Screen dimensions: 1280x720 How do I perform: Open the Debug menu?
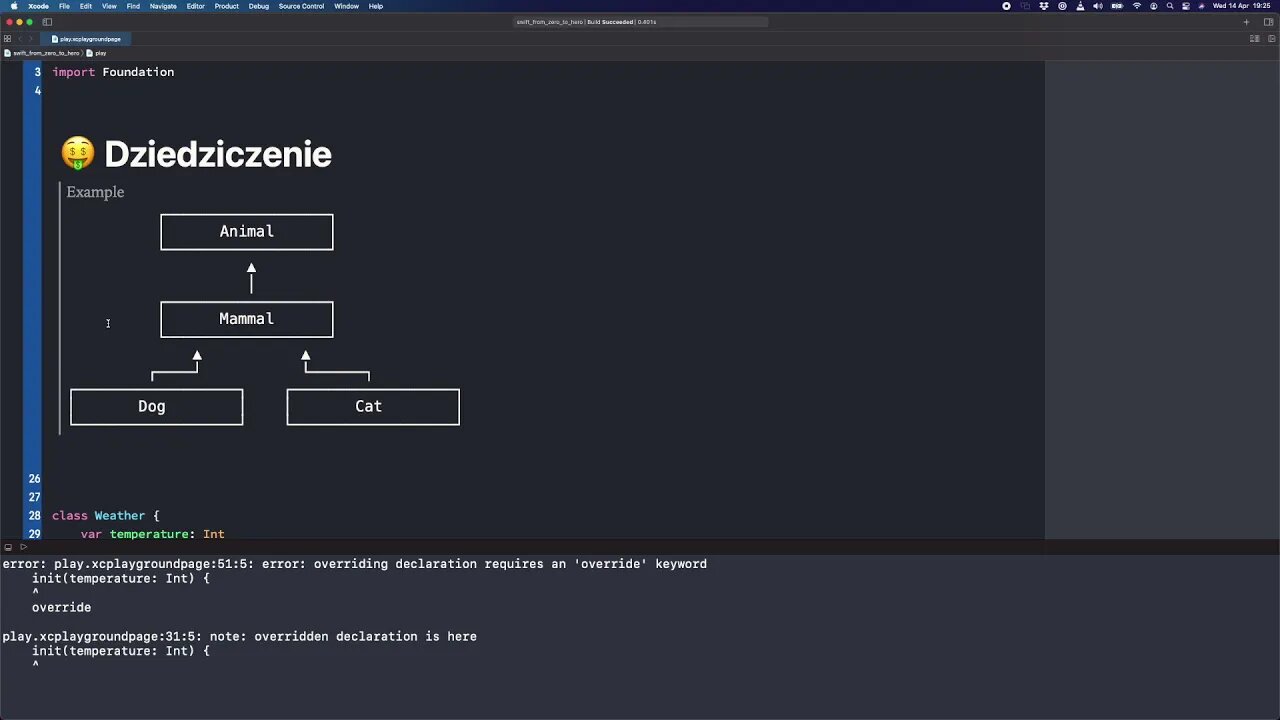[x=258, y=6]
